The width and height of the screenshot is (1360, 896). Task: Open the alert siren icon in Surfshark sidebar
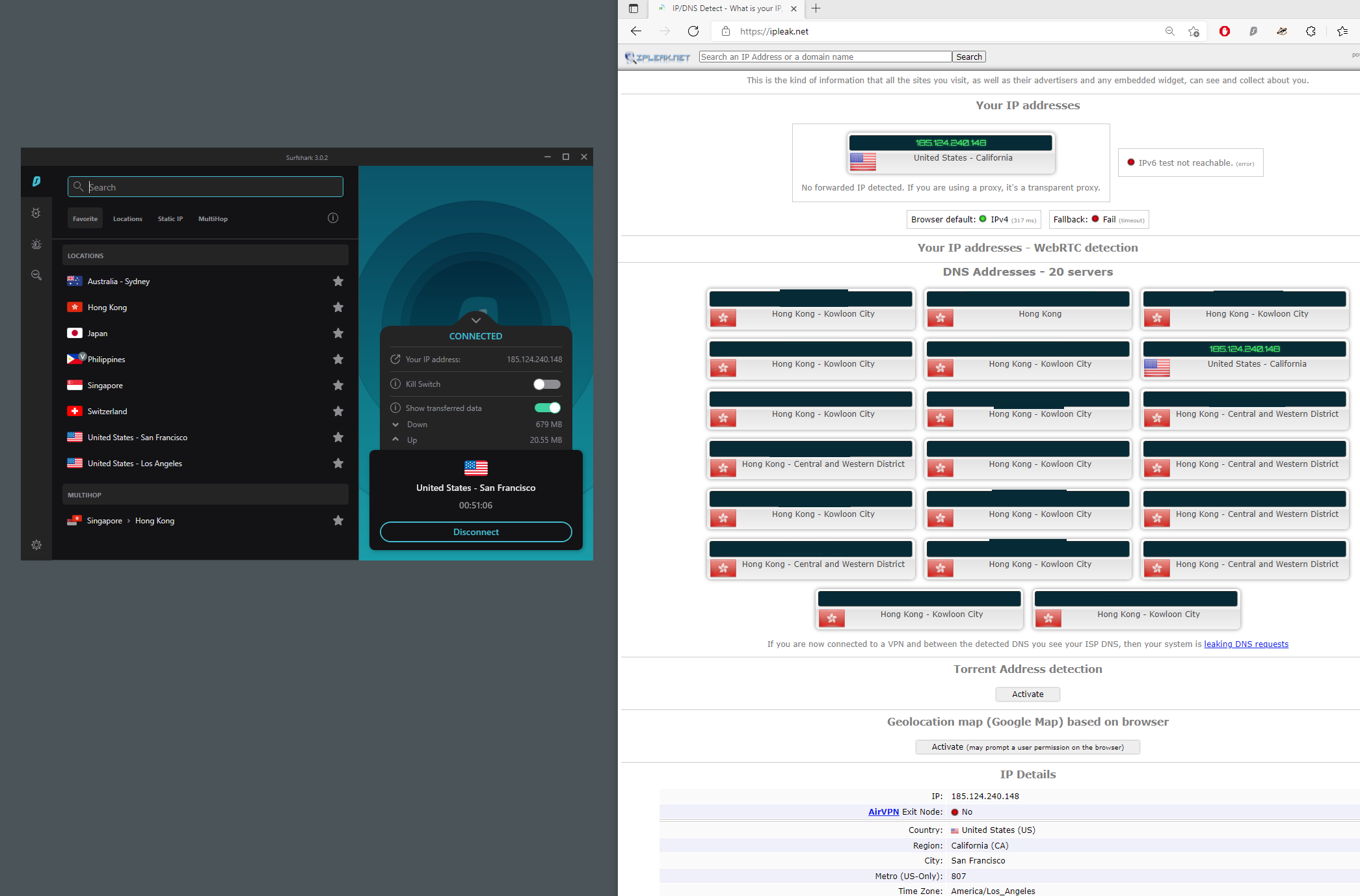(x=36, y=244)
